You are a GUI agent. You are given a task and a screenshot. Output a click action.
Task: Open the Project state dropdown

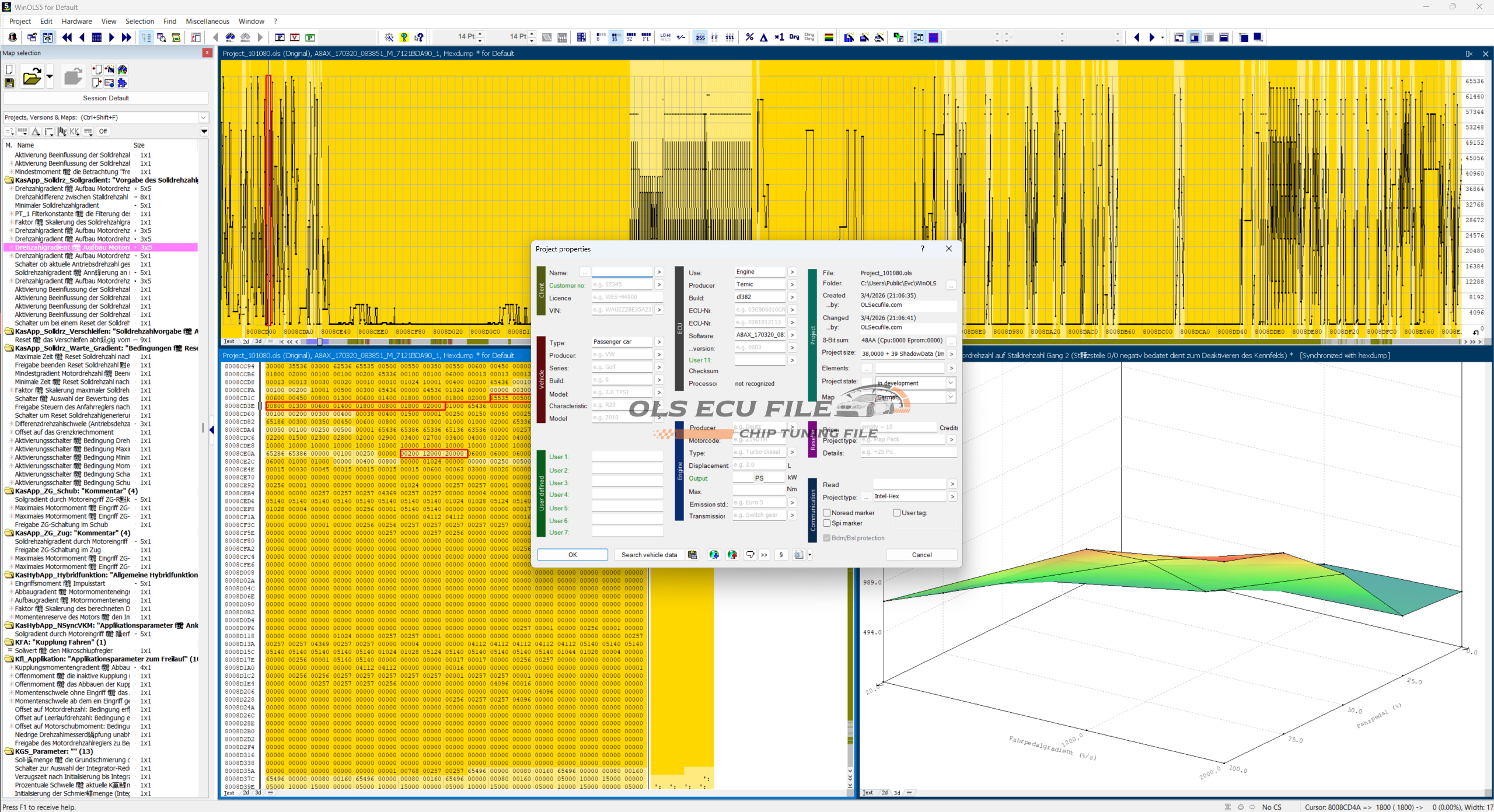tap(951, 383)
